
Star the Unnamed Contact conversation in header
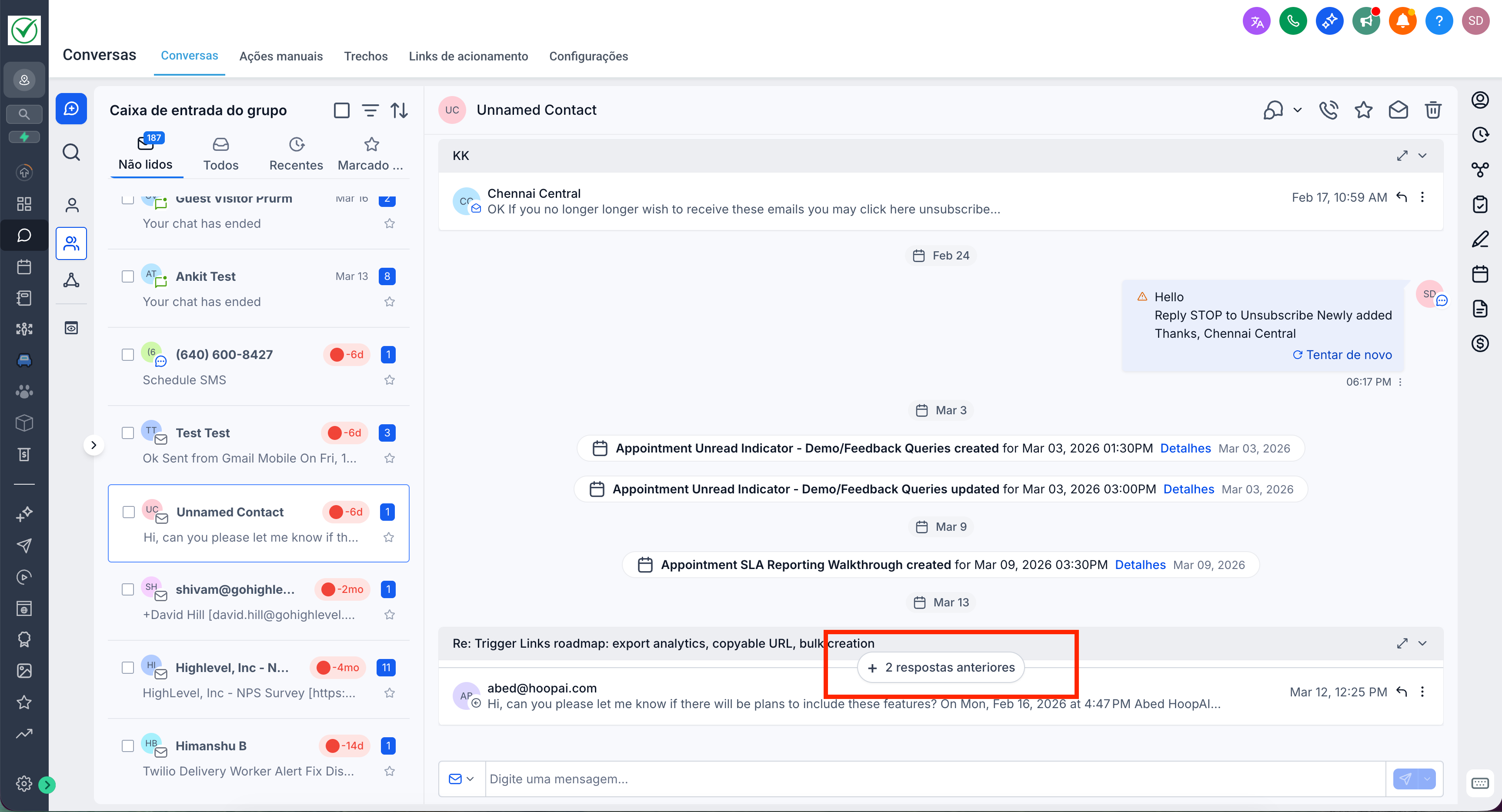pos(1363,110)
